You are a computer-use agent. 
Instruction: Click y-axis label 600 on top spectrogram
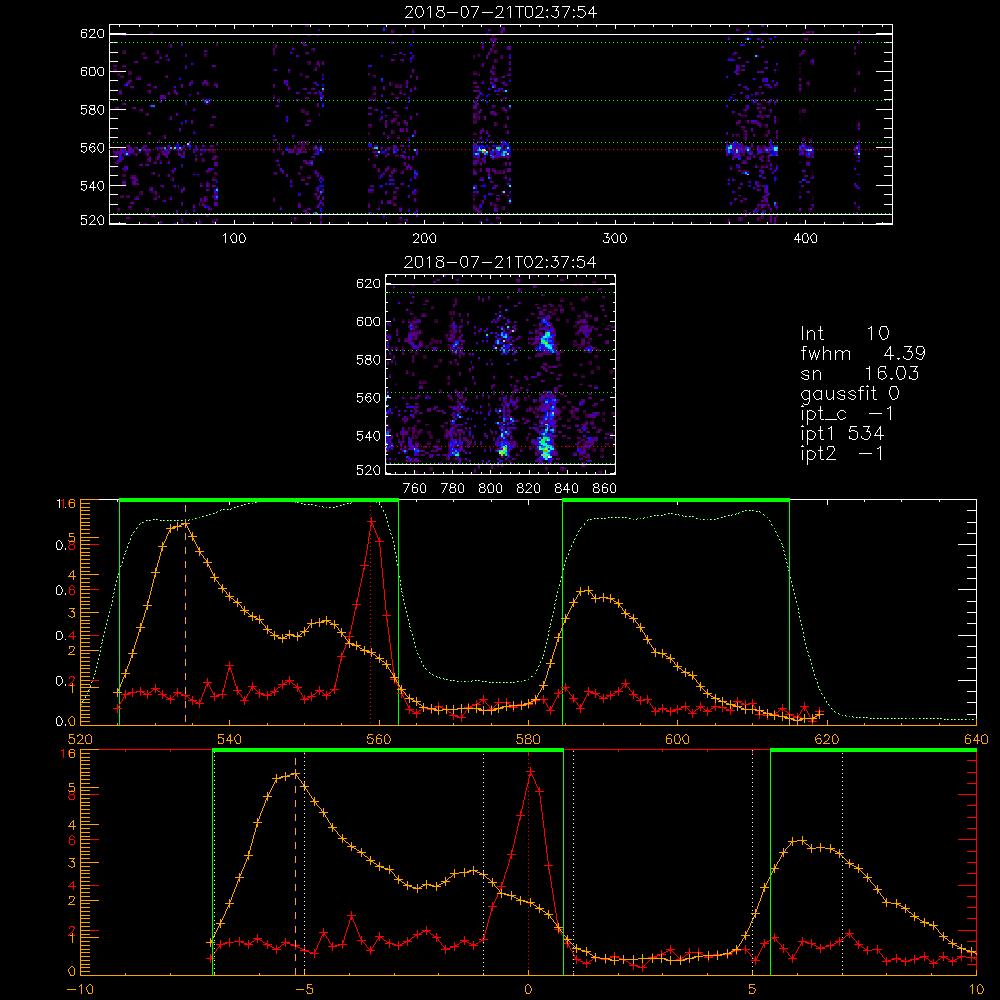pyautogui.click(x=92, y=71)
